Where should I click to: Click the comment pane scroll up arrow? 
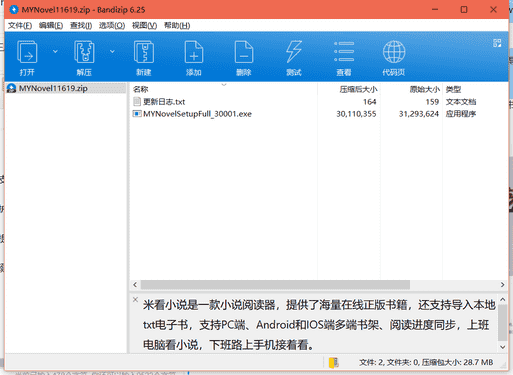click(x=503, y=300)
